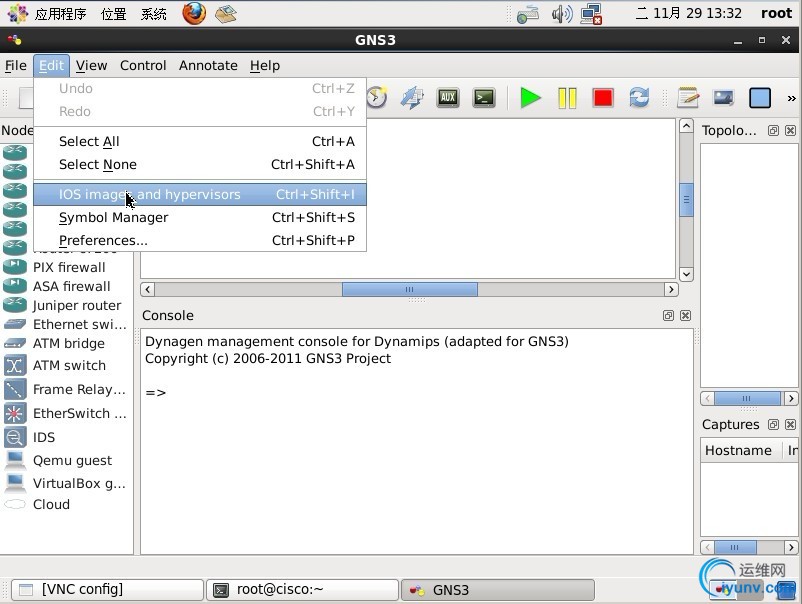The width and height of the screenshot is (802, 604).
Task: Click inside the Dynagen console input area
Action: point(416,441)
